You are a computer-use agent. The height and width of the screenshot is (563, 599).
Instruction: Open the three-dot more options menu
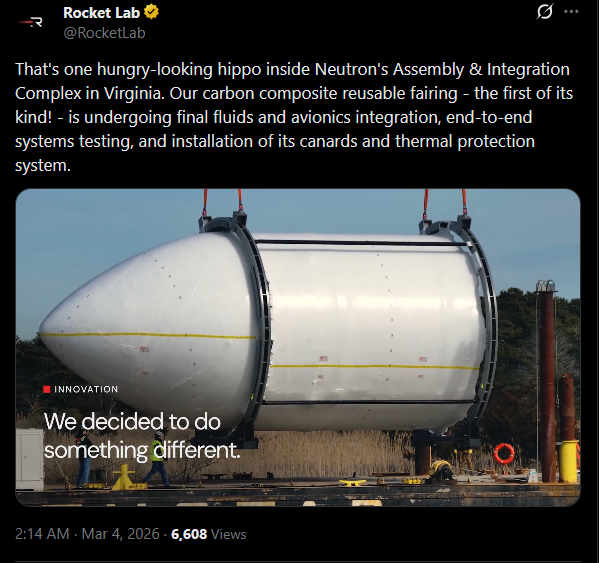[571, 11]
